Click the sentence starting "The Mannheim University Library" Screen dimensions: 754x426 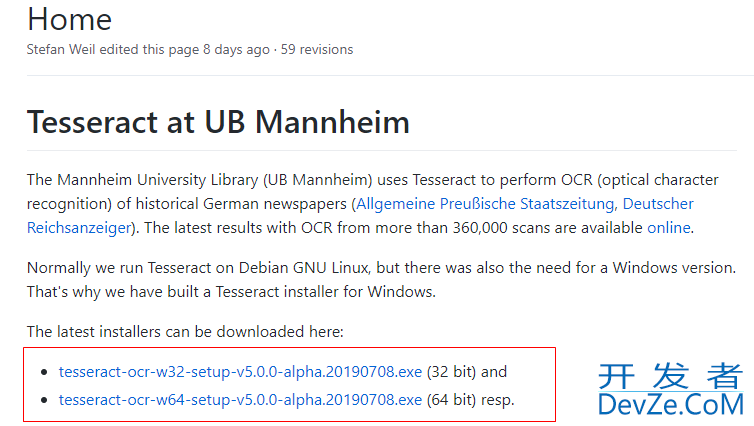[373, 204]
